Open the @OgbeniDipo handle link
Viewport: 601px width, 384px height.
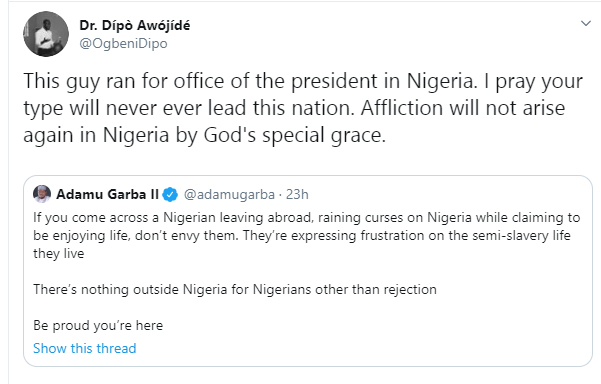(x=123, y=44)
